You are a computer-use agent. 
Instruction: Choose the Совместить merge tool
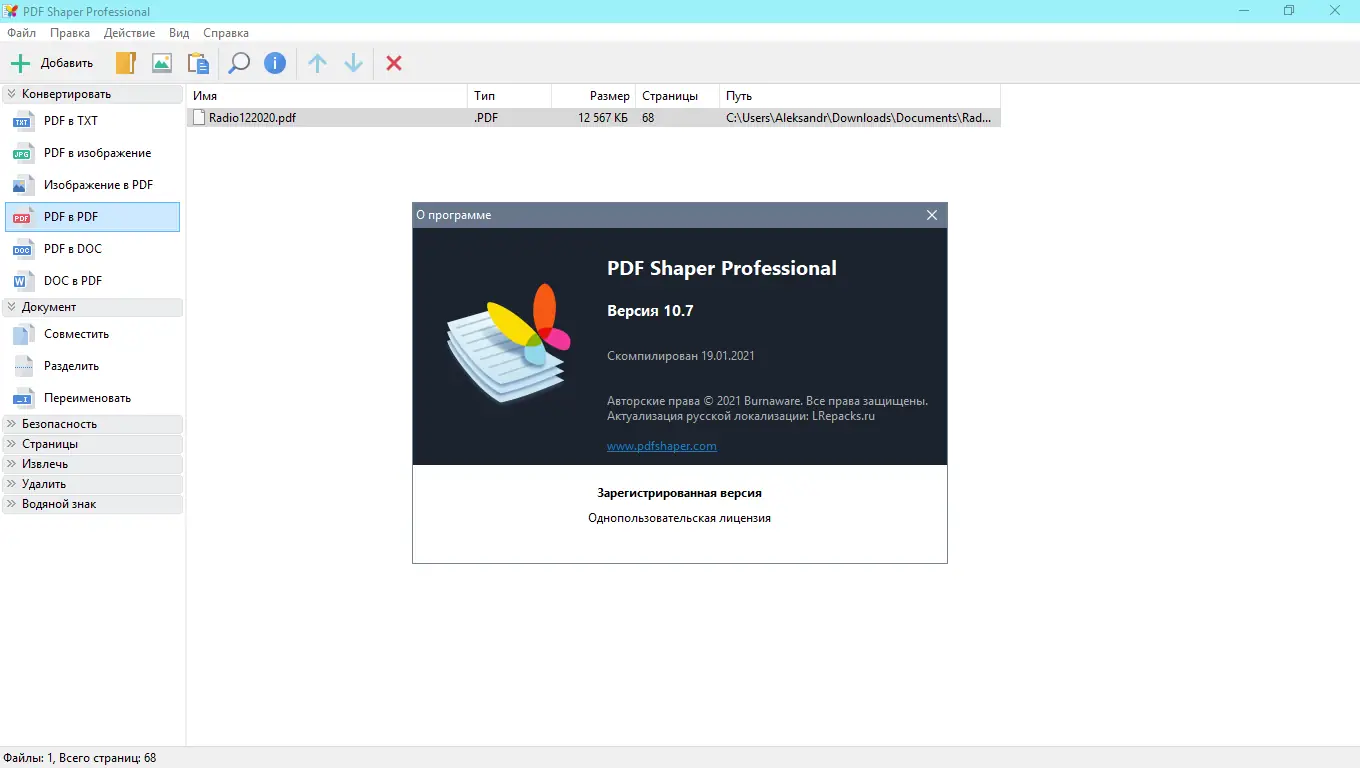click(92, 334)
